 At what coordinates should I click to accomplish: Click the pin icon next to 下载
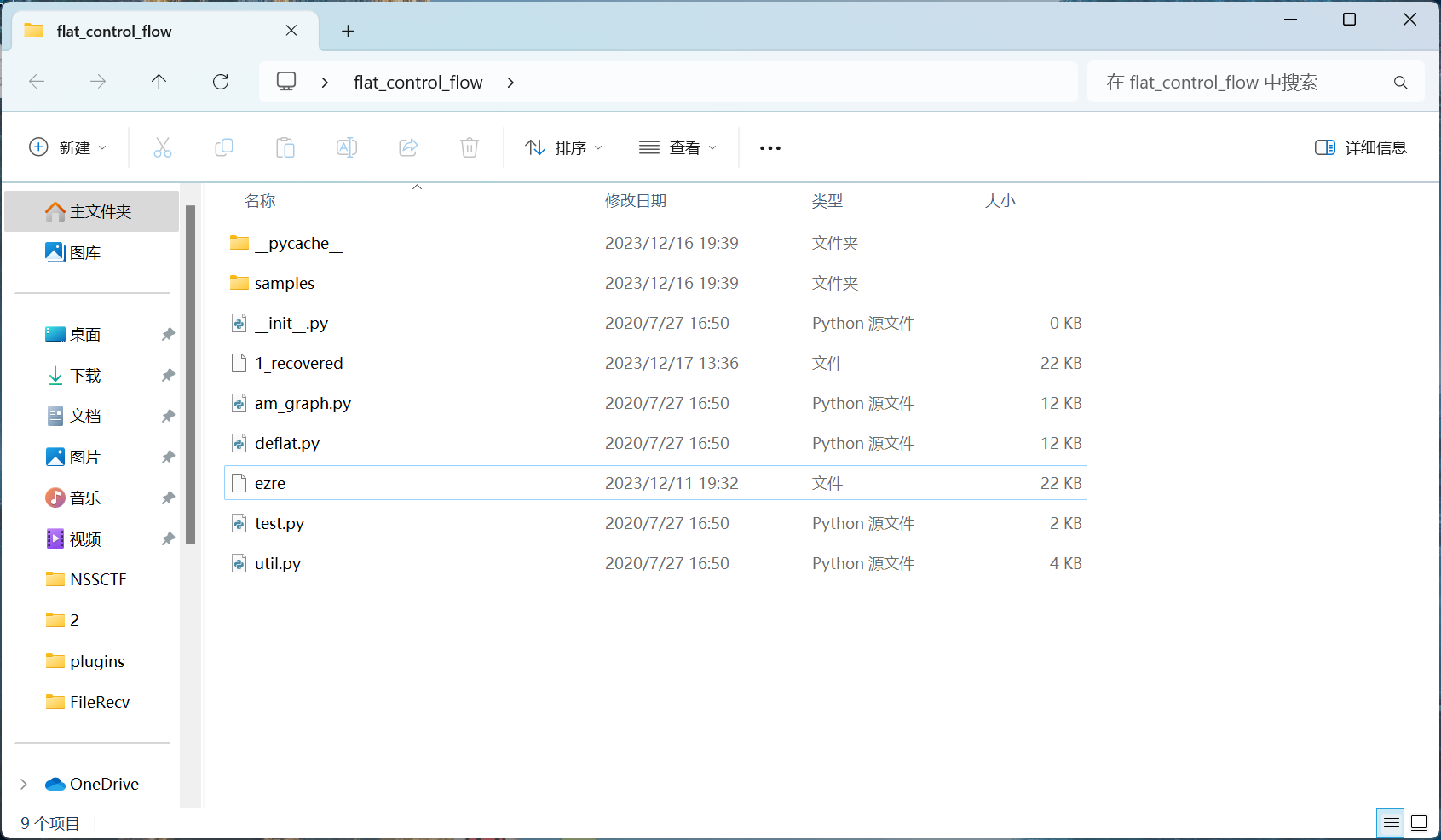click(x=168, y=376)
